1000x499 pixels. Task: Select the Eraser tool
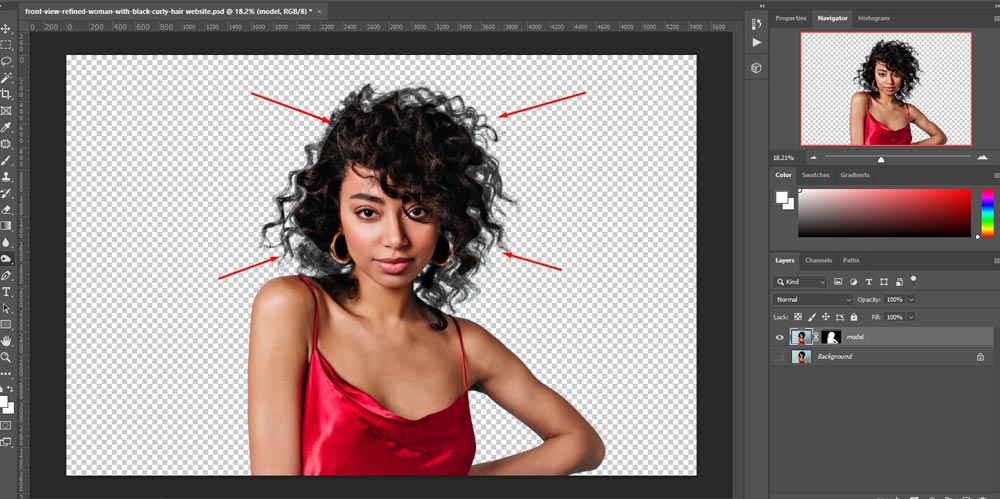click(x=6, y=209)
